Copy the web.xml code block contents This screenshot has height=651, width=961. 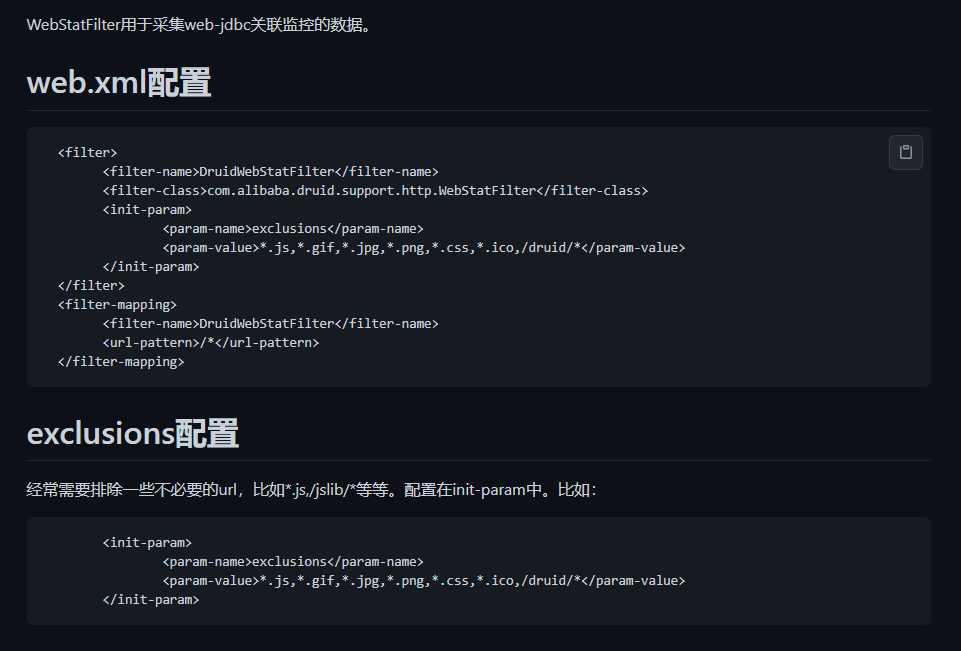pyautogui.click(x=905, y=152)
